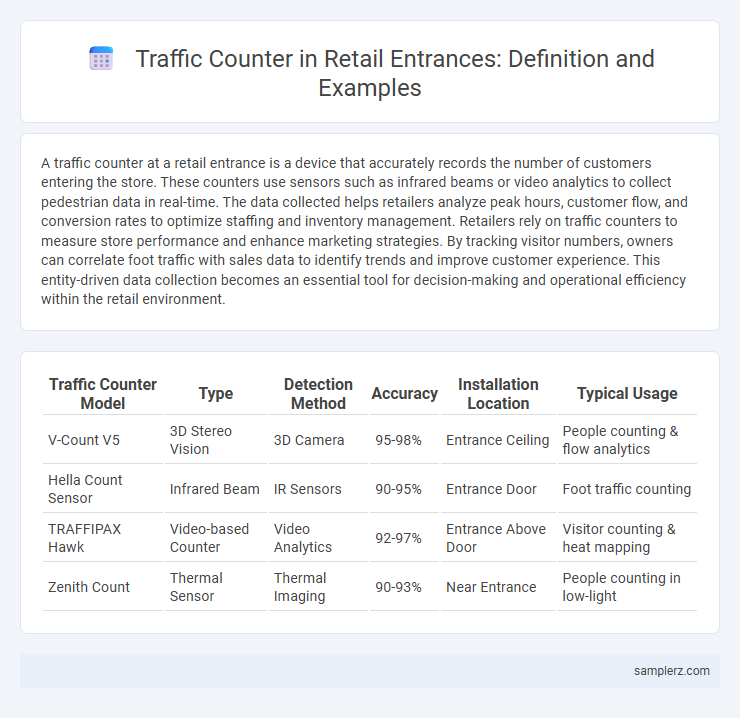Click the 'Accuracy' column header

tap(404, 394)
